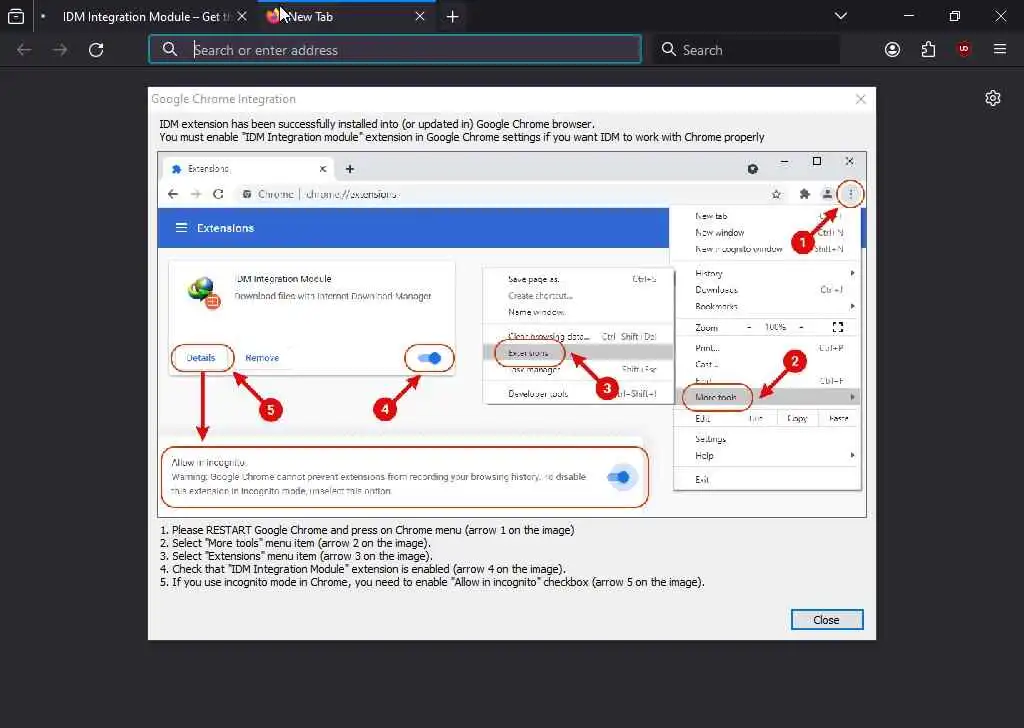The image size is (1024, 728).
Task: Open the New Tab personalize gear
Action: (x=993, y=99)
